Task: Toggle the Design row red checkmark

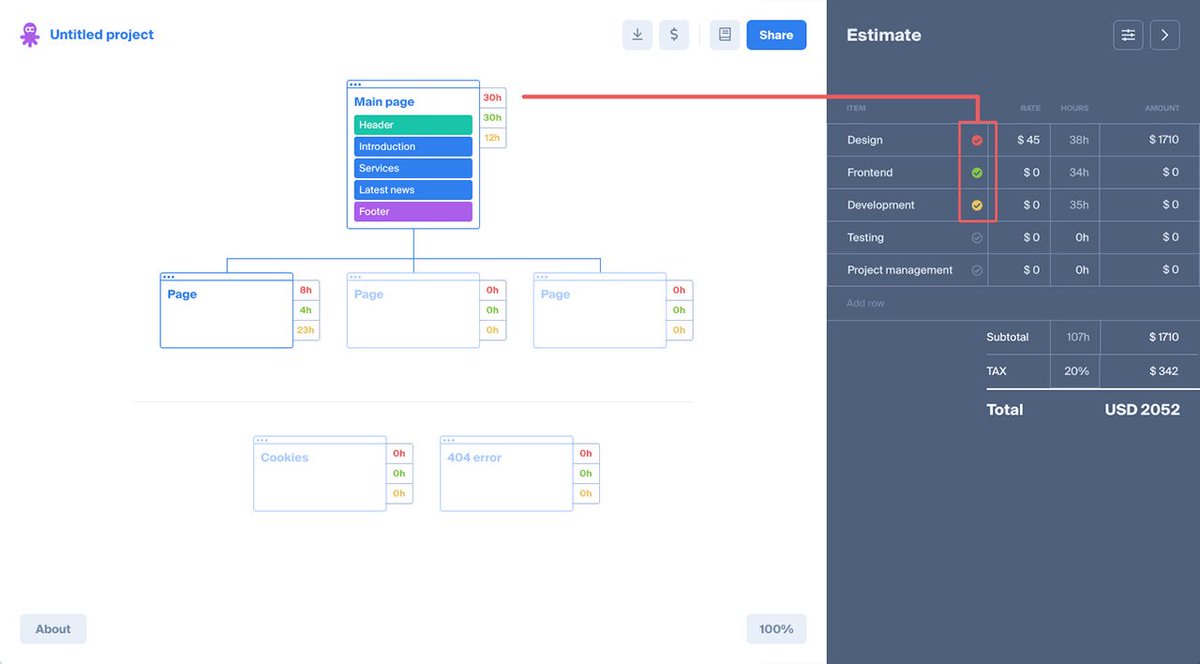Action: 977,140
